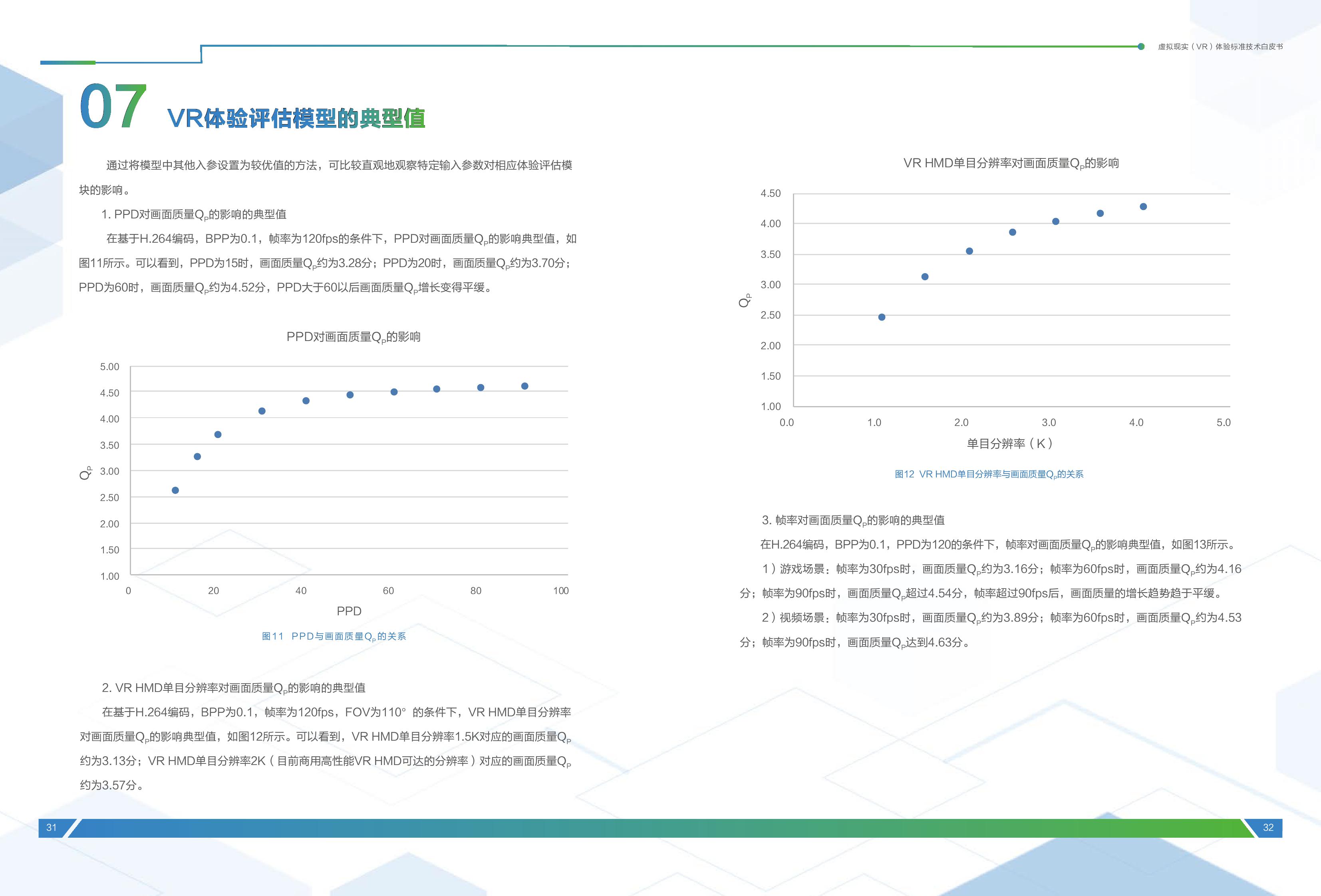Click the header text 虚拟现实（VR）体验标准技术白皮书
This screenshot has width=1321, height=896.
tap(1220, 47)
